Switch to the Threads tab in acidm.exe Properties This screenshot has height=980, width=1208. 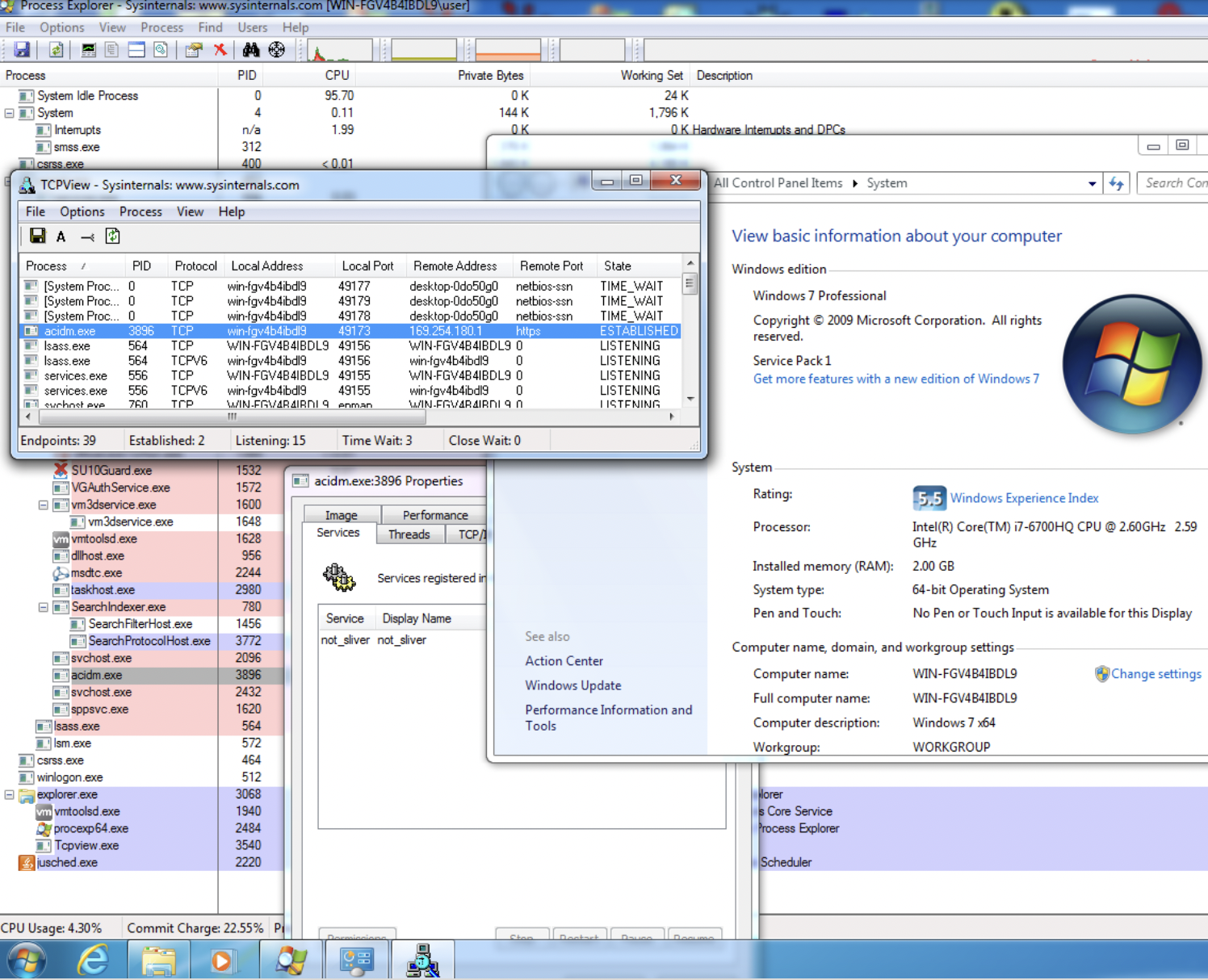click(x=409, y=534)
